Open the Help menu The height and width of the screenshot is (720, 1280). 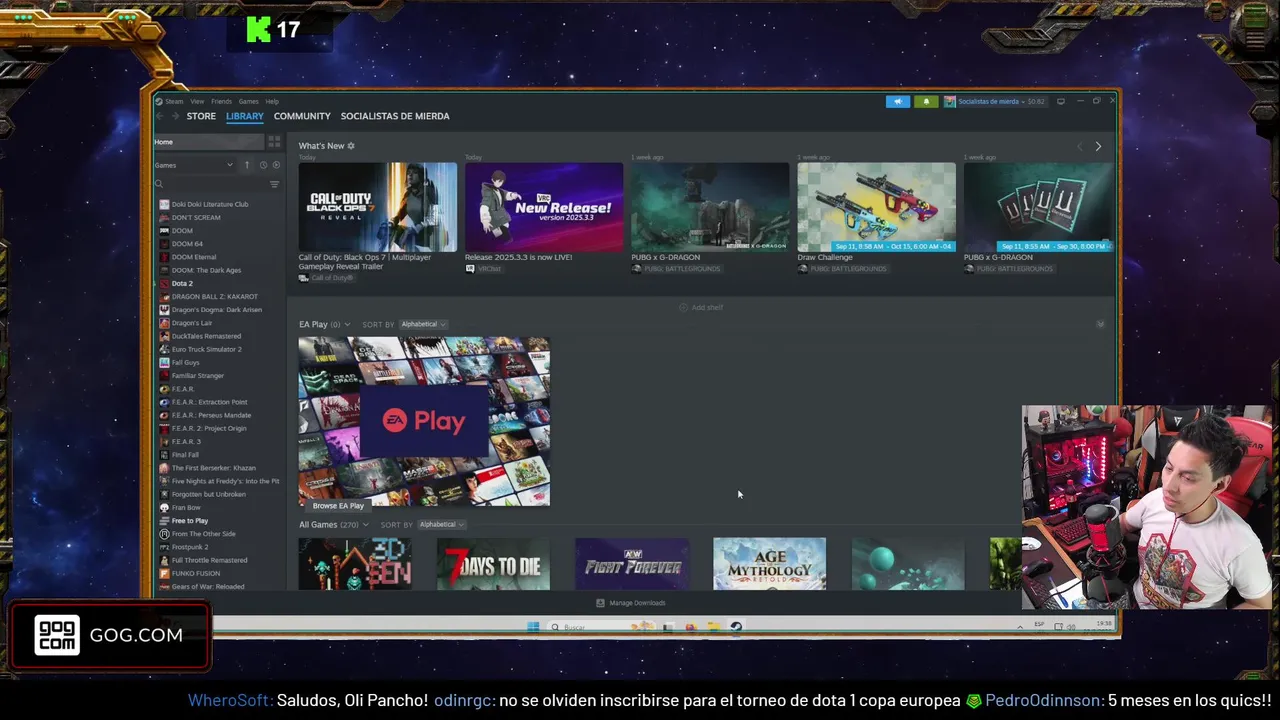272,101
